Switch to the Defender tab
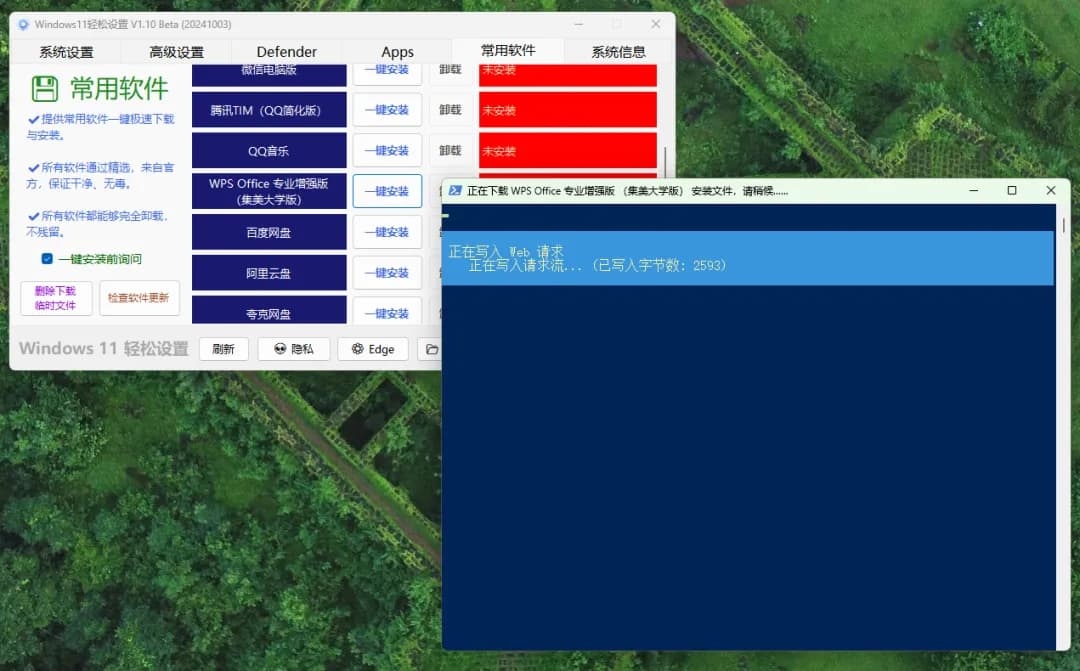Viewport: 1080px width, 671px height. pos(287,51)
